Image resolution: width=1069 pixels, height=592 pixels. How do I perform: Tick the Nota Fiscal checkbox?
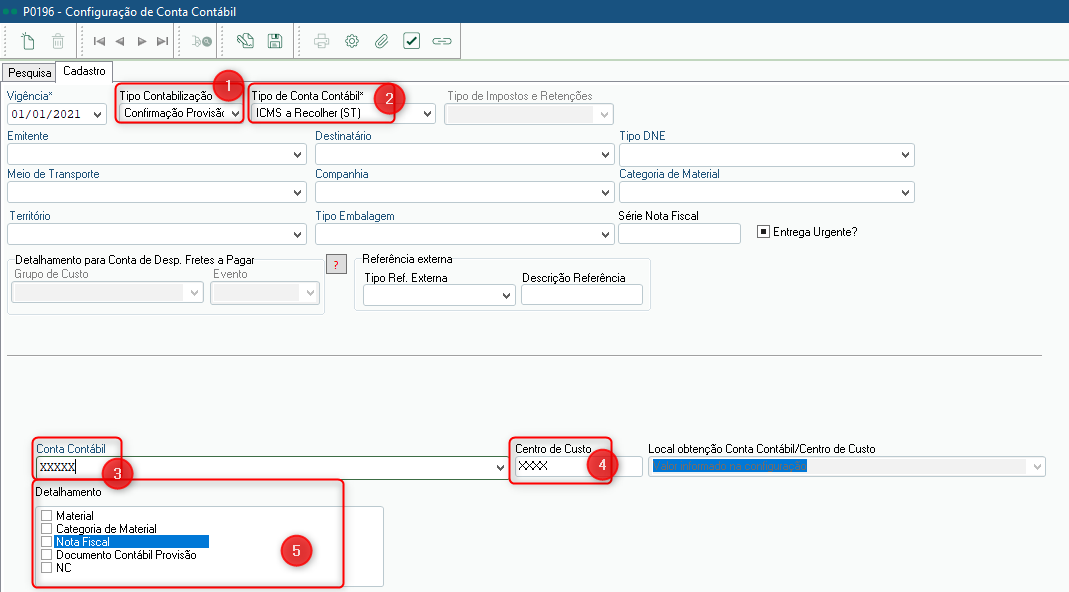tap(46, 542)
